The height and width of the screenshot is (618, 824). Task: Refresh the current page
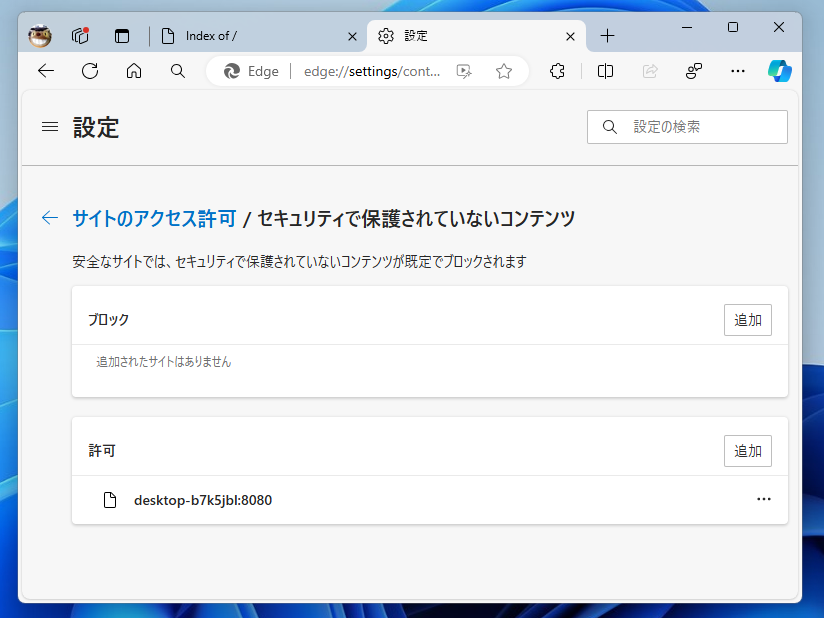tap(90, 71)
